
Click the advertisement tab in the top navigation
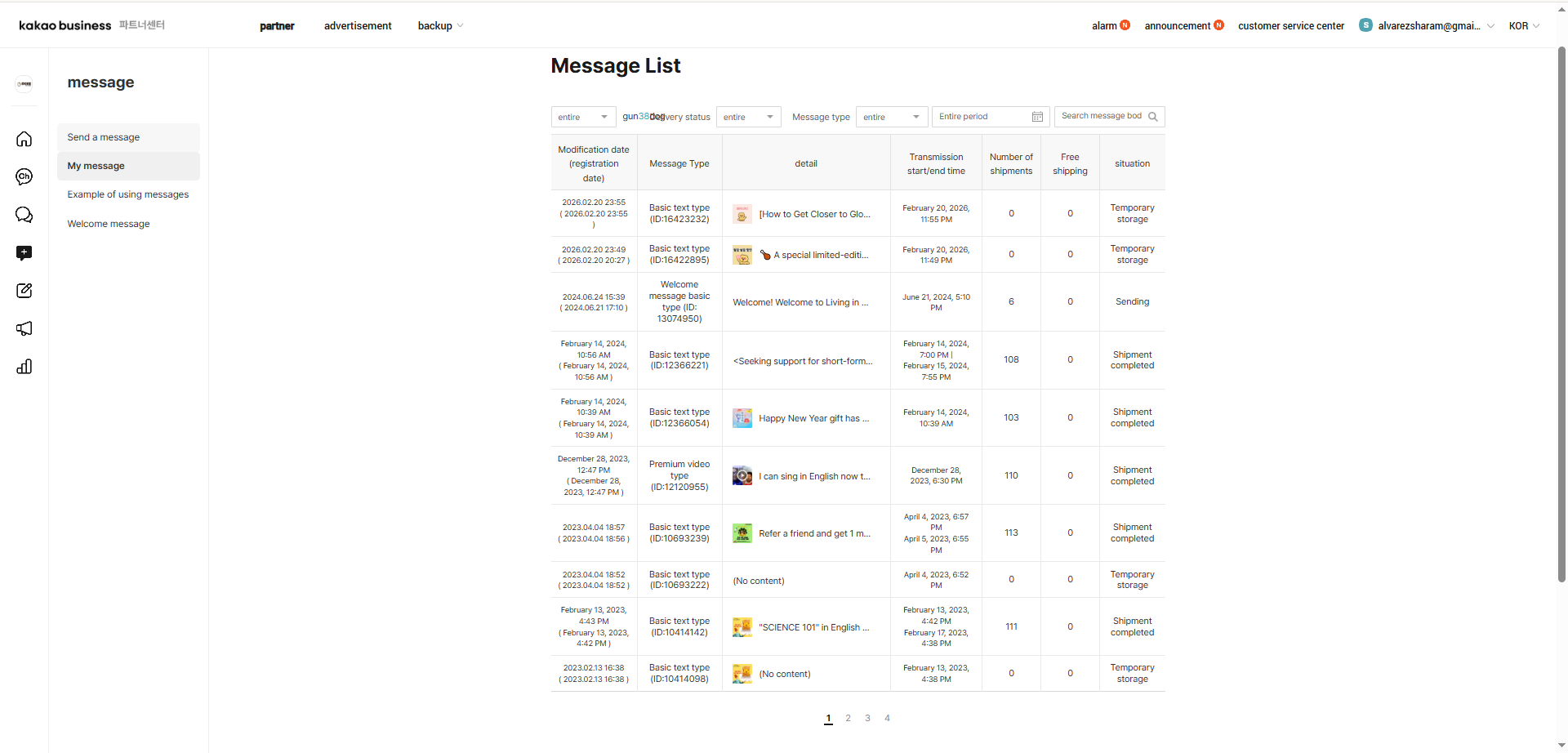tap(358, 26)
